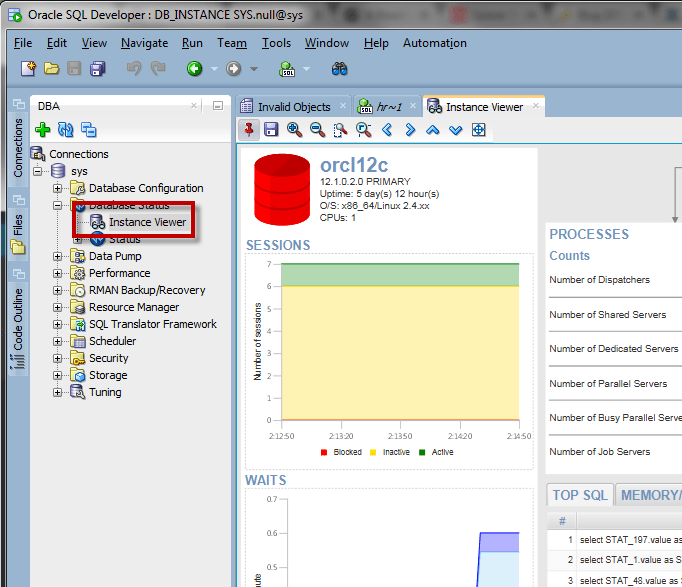
Task: Open dropdown arrow next to Back button
Action: [x=214, y=69]
